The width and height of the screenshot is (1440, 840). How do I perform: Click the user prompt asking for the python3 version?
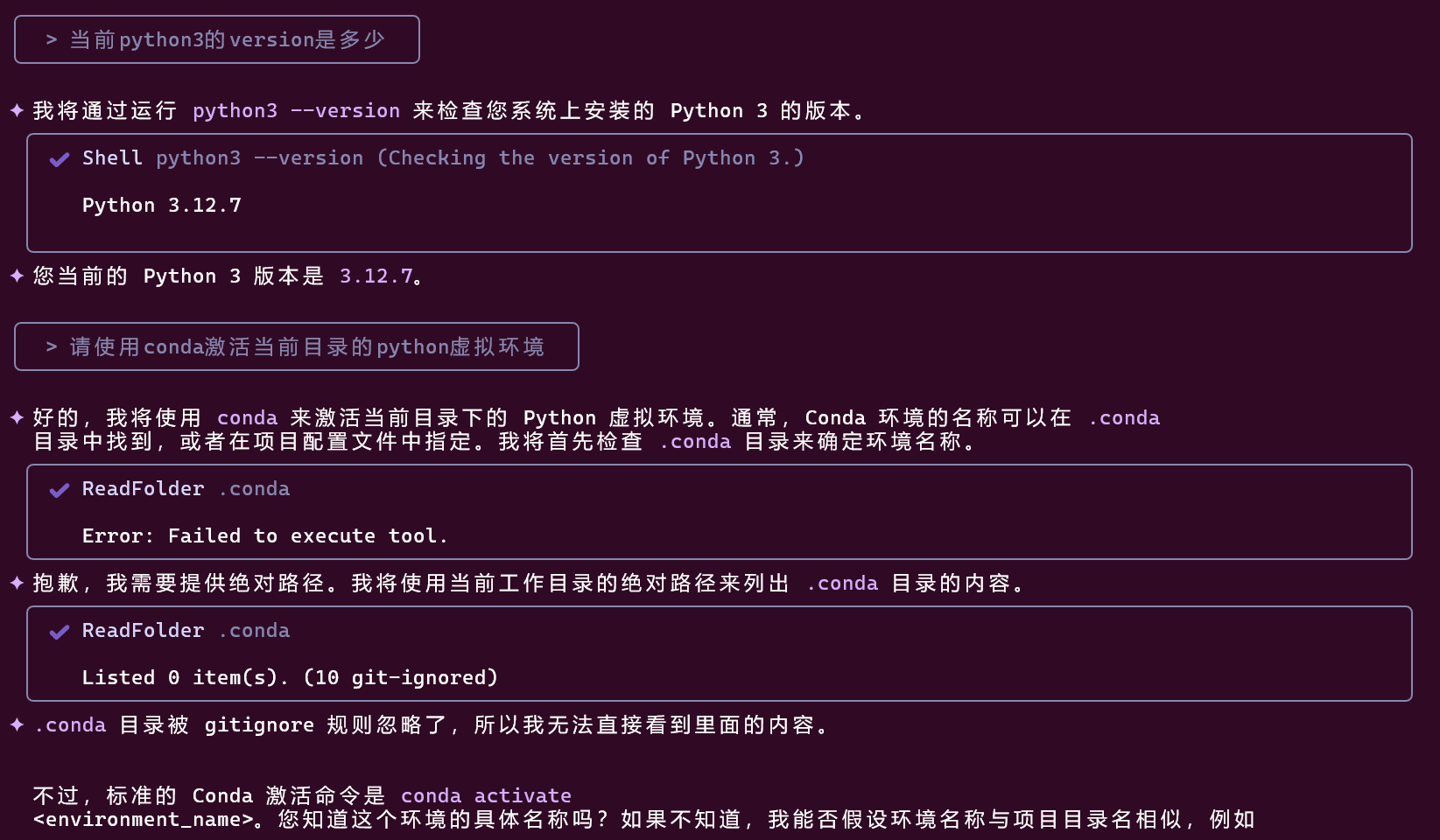(x=227, y=40)
